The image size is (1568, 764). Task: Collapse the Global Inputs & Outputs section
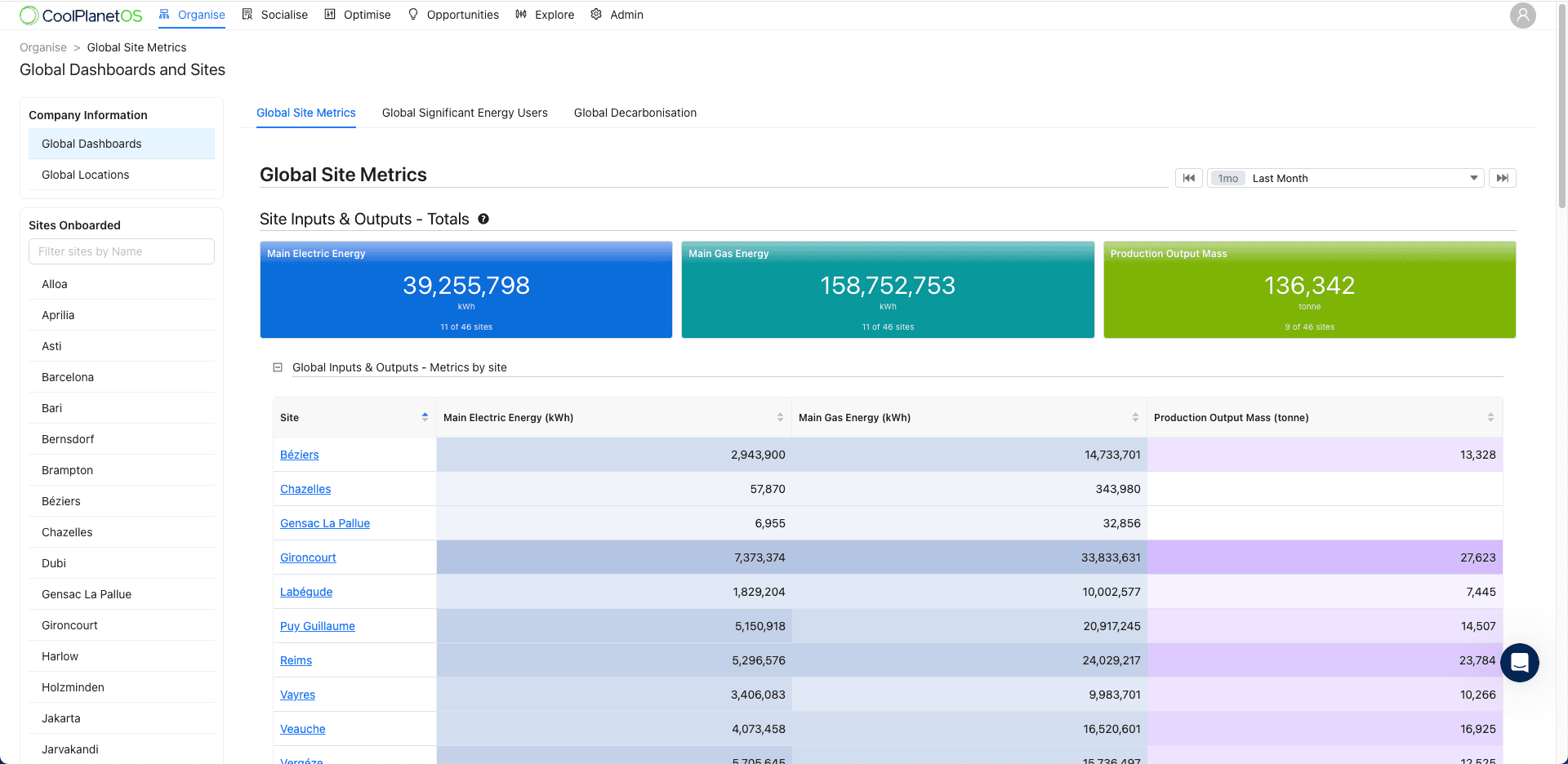pyautogui.click(x=277, y=367)
